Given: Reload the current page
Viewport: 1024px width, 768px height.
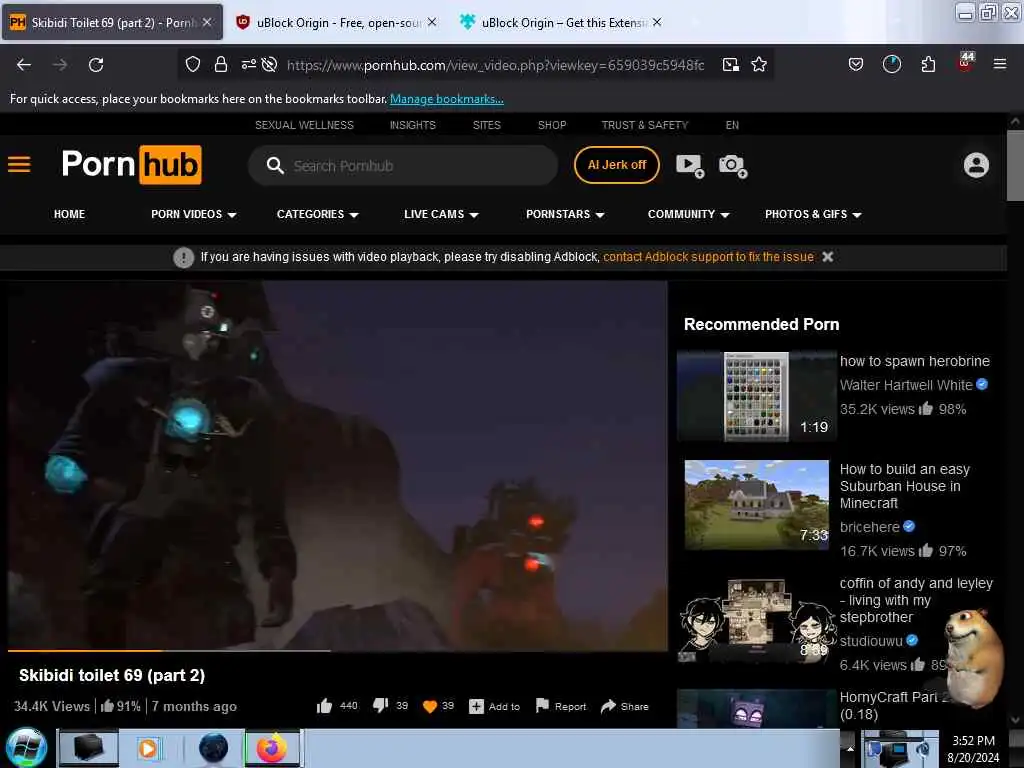Looking at the screenshot, I should pos(96,65).
